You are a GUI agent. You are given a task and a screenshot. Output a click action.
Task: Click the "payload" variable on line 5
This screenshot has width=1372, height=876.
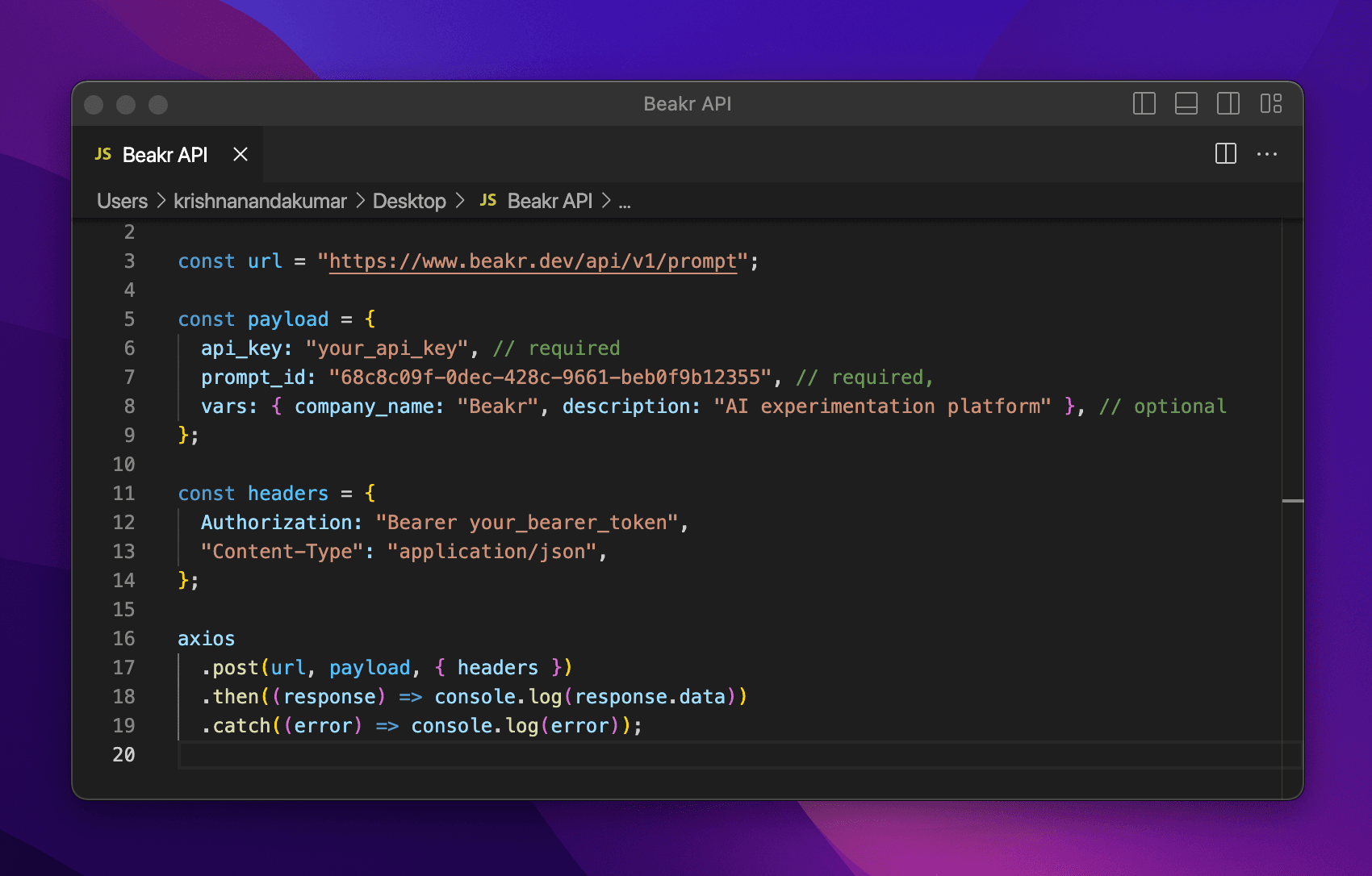click(288, 319)
